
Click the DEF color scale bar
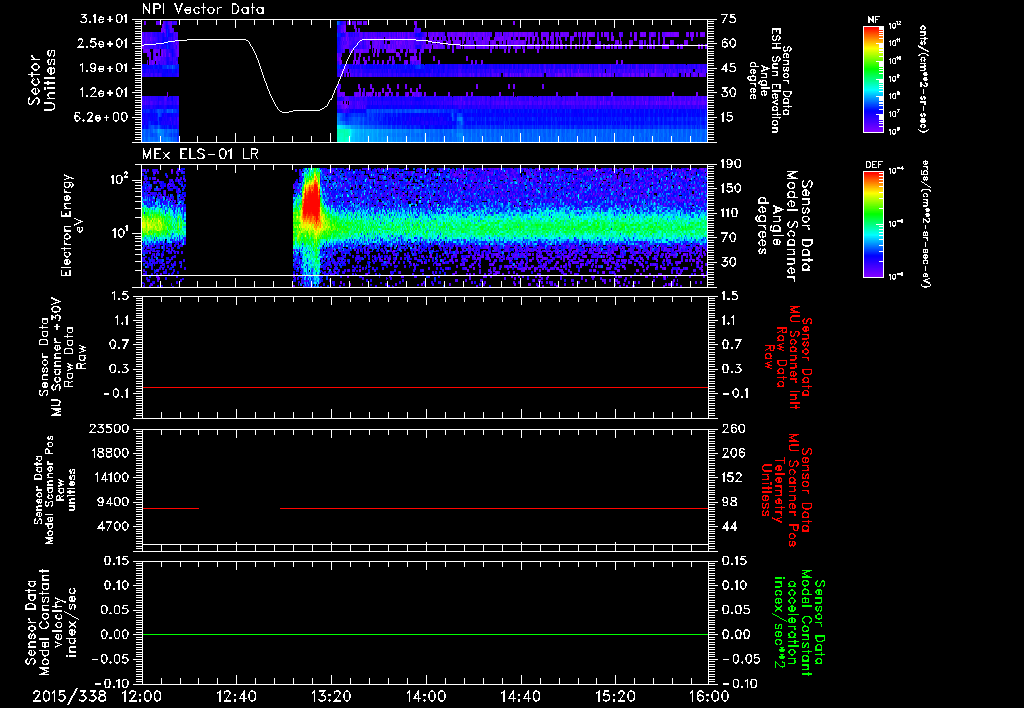[x=873, y=223]
